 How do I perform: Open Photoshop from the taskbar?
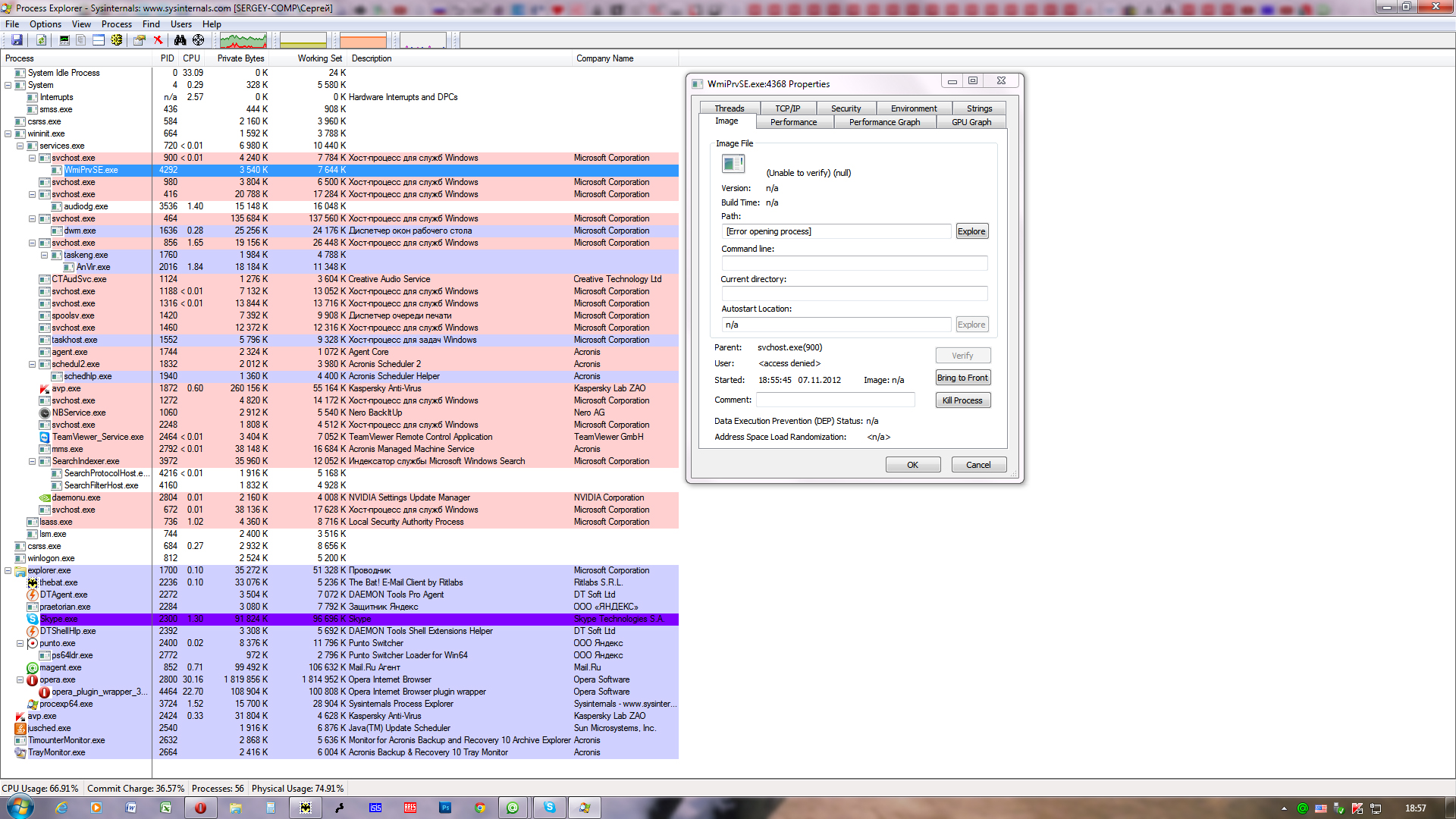point(445,808)
